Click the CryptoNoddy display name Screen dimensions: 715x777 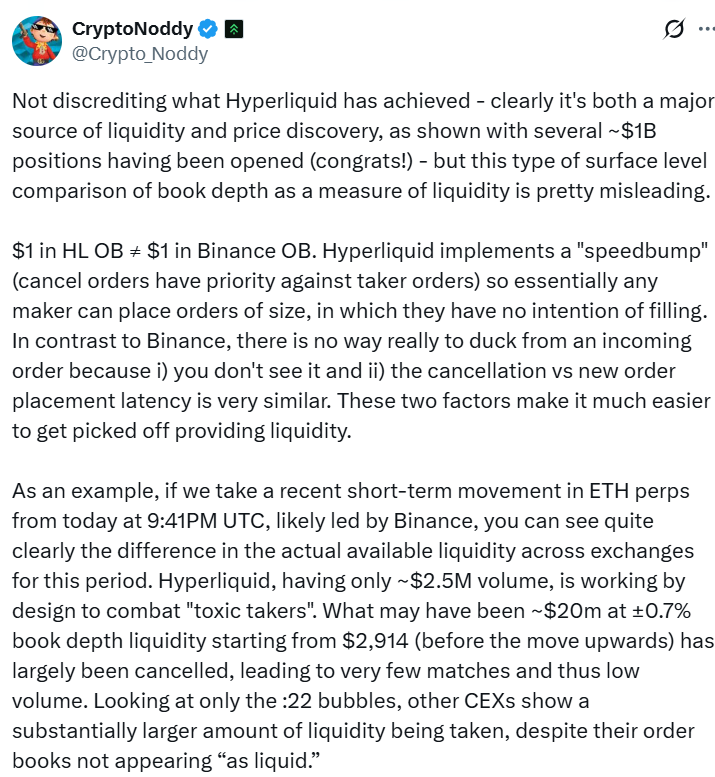click(133, 29)
